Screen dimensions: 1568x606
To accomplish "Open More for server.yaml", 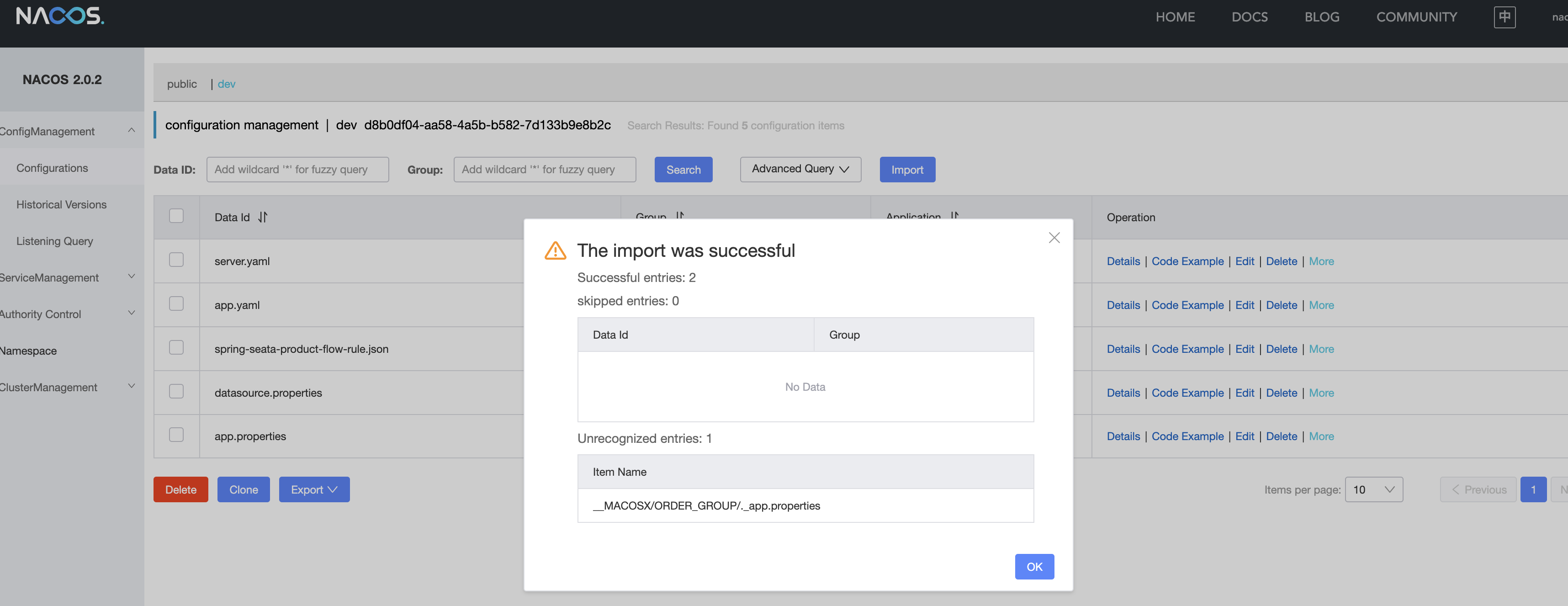I will tap(1321, 261).
